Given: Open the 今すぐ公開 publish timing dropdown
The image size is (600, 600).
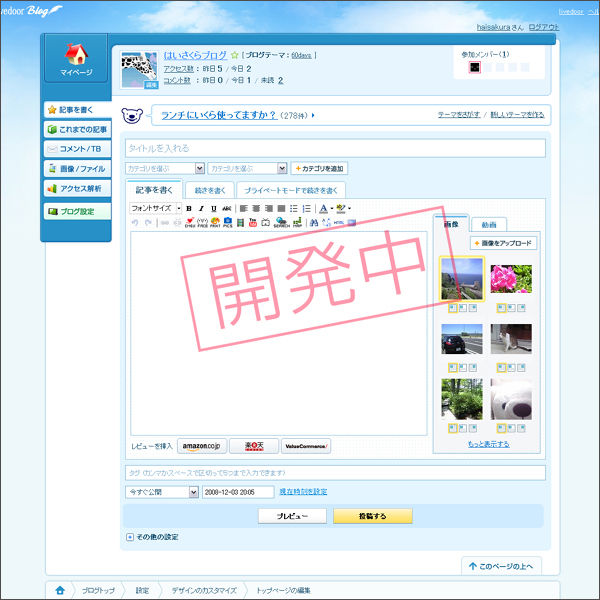Looking at the screenshot, I should tap(162, 492).
